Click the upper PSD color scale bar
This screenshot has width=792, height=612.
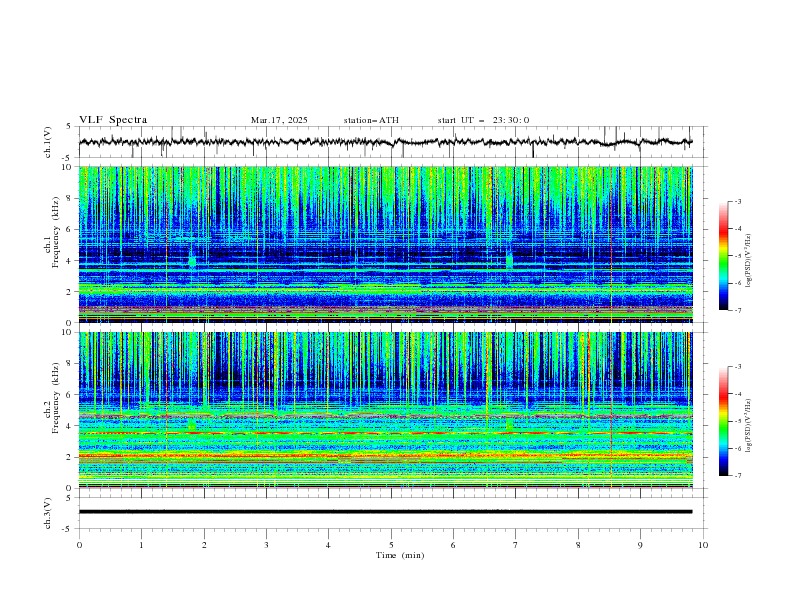coord(723,255)
